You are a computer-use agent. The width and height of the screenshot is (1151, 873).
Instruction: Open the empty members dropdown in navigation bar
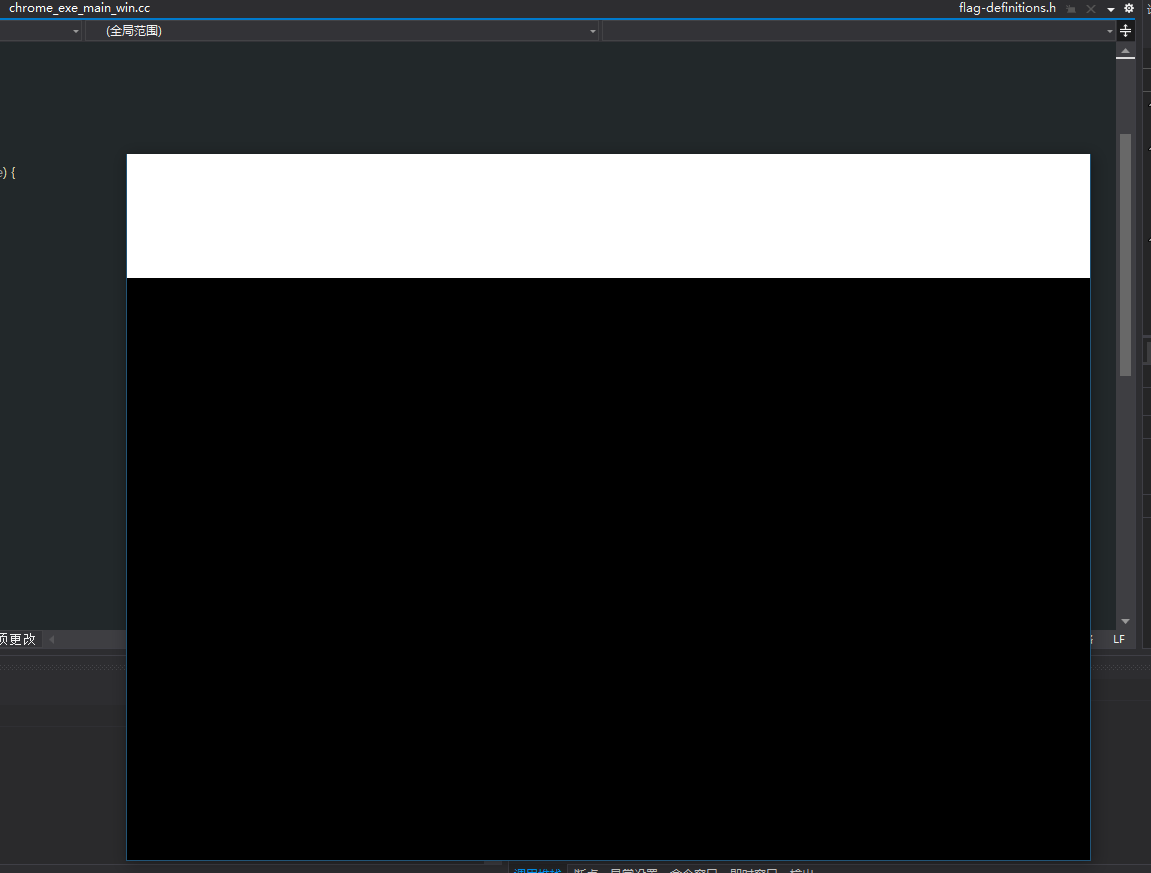[x=858, y=31]
